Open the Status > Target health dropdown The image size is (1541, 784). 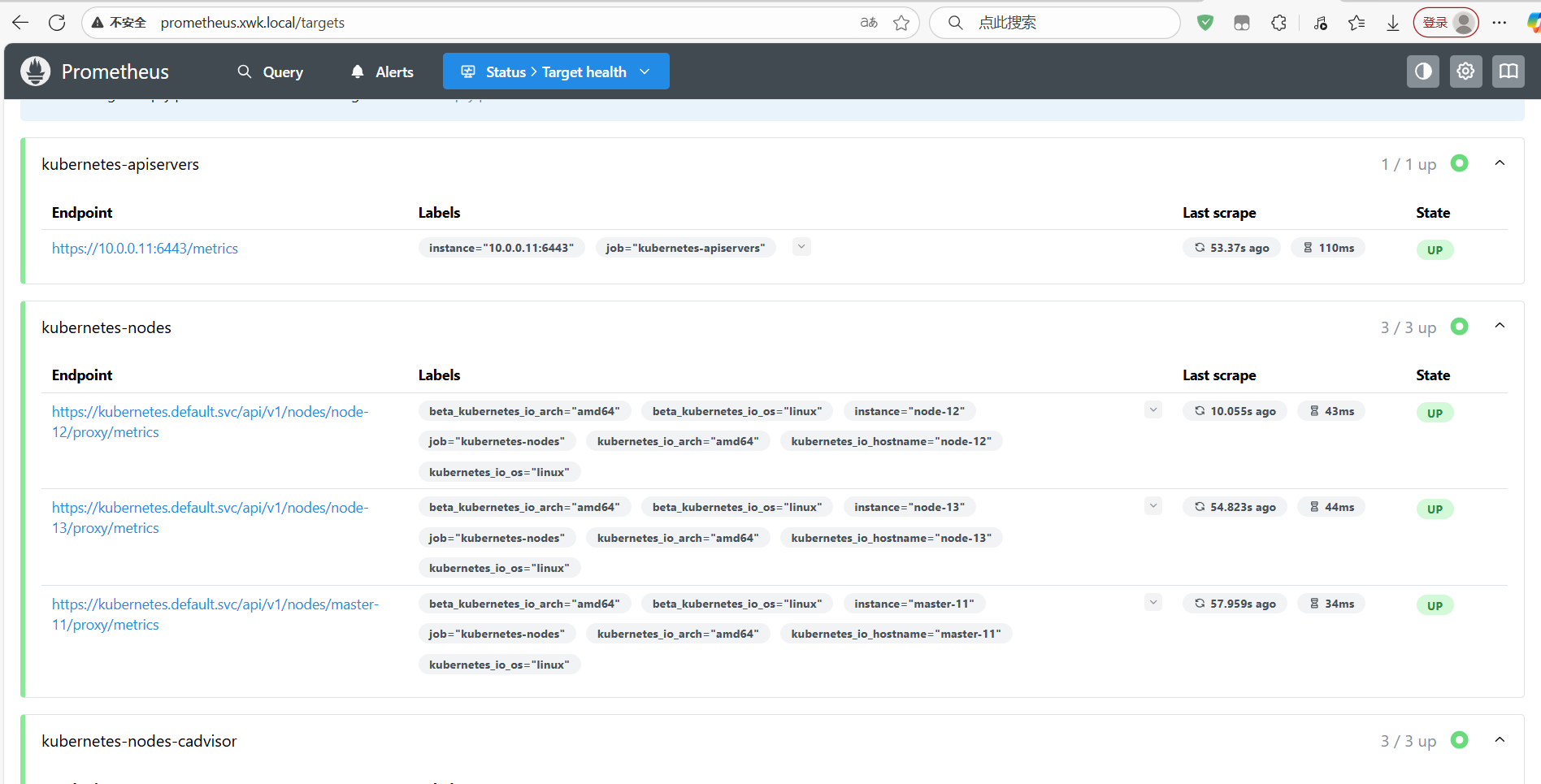click(556, 71)
